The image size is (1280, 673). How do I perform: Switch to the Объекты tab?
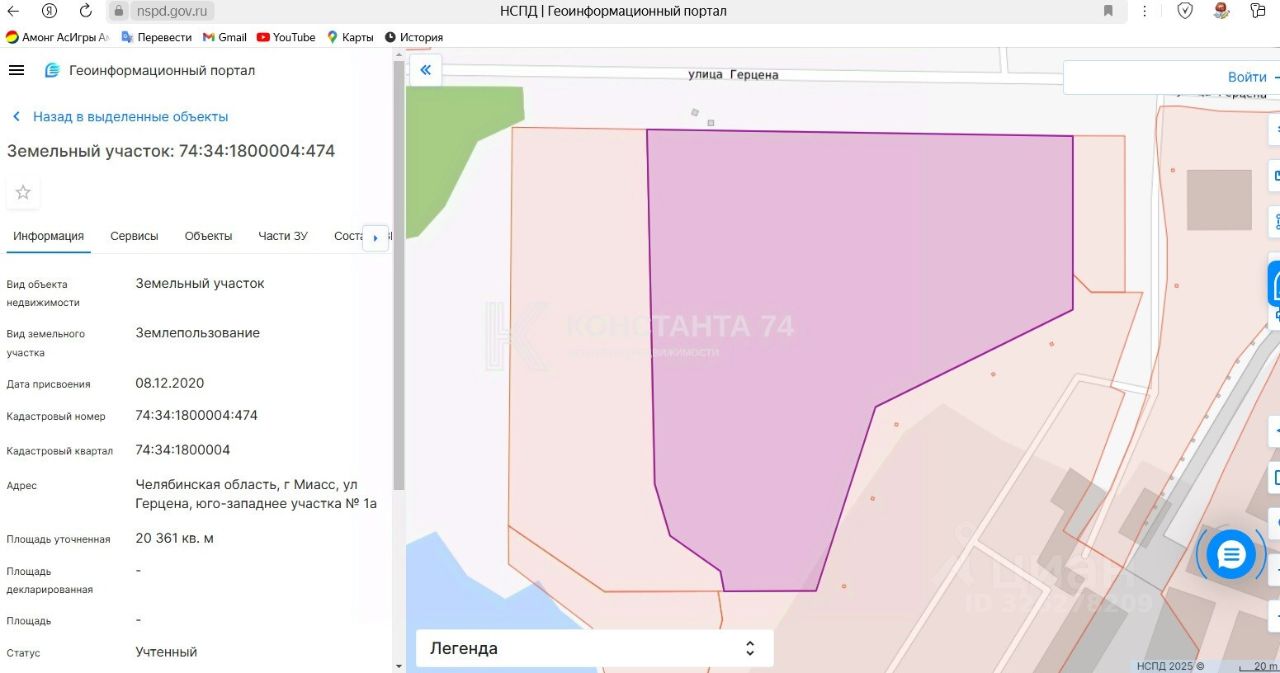(208, 236)
